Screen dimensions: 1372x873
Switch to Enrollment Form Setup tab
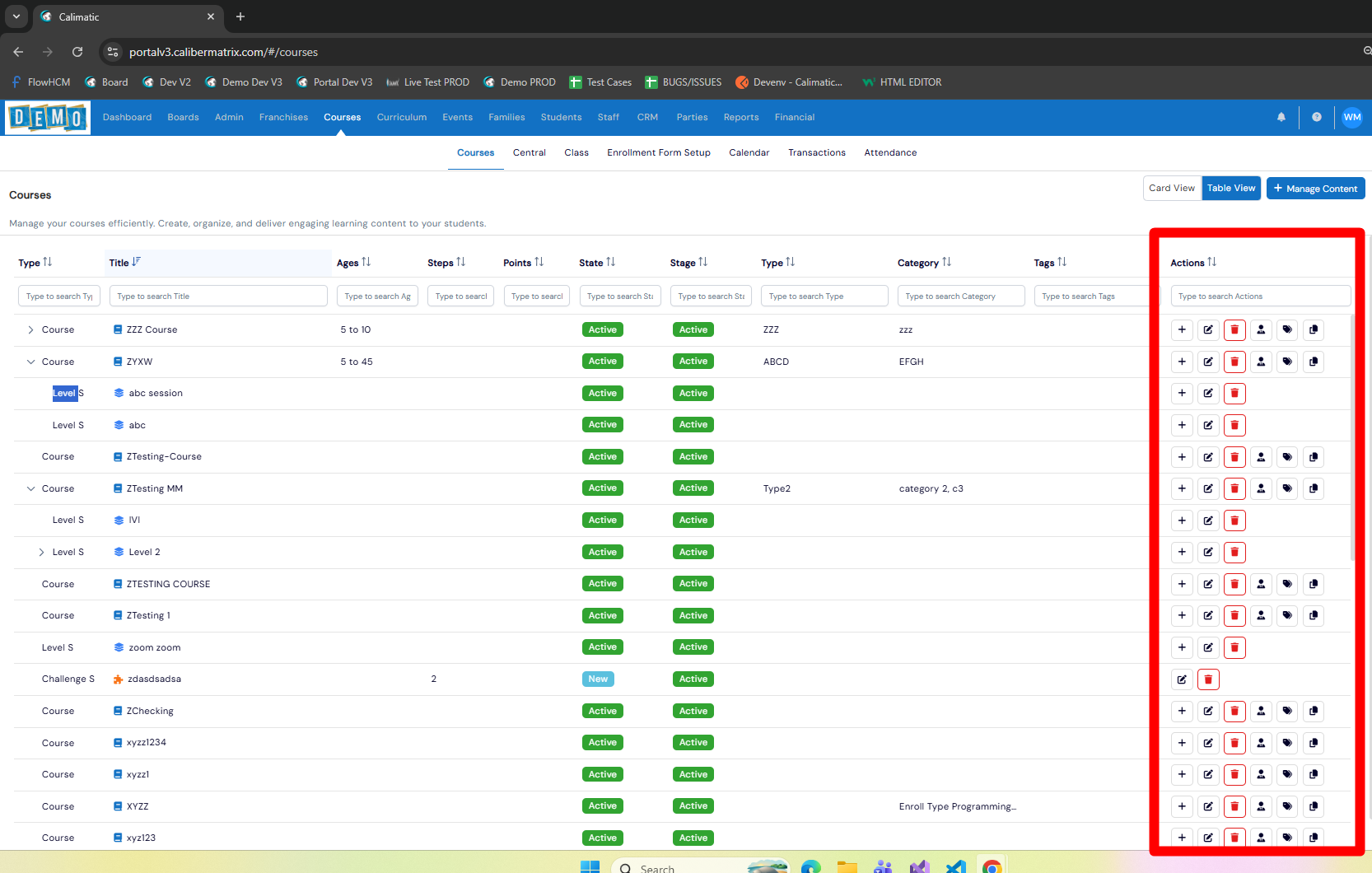[658, 152]
